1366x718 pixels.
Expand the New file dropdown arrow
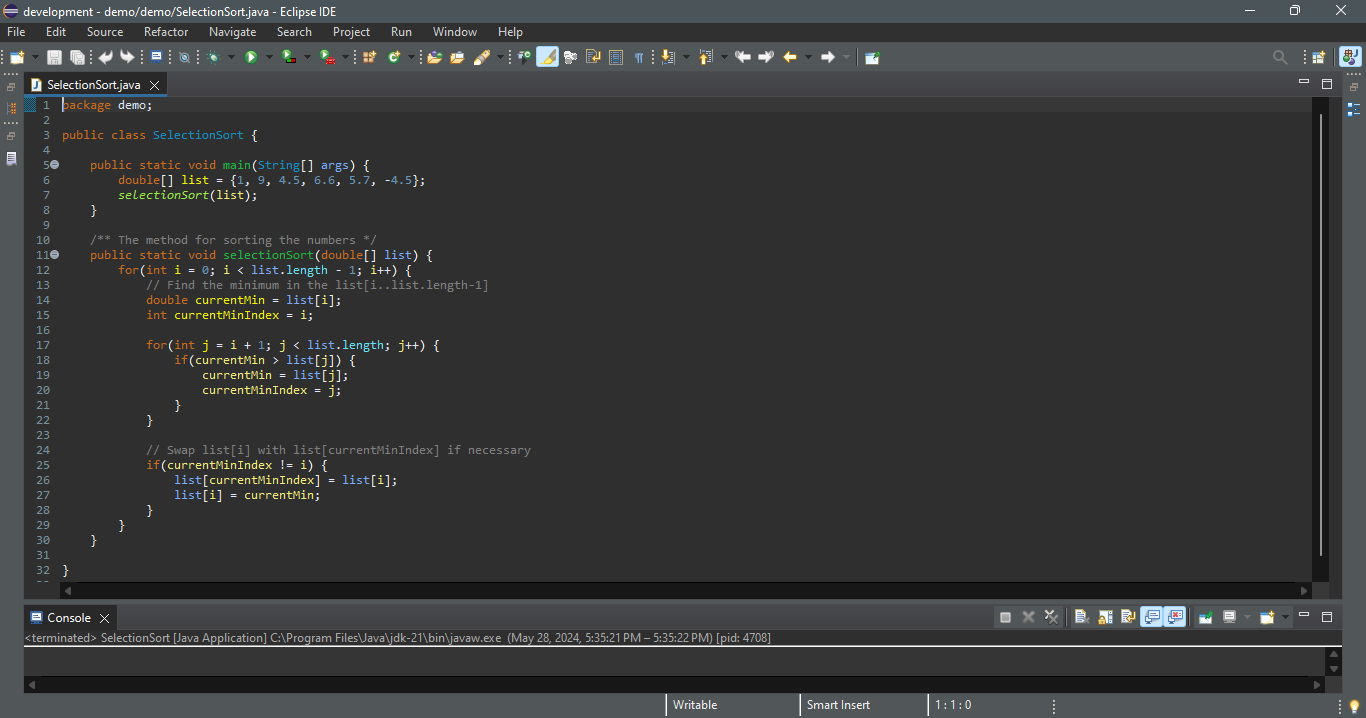(x=36, y=58)
